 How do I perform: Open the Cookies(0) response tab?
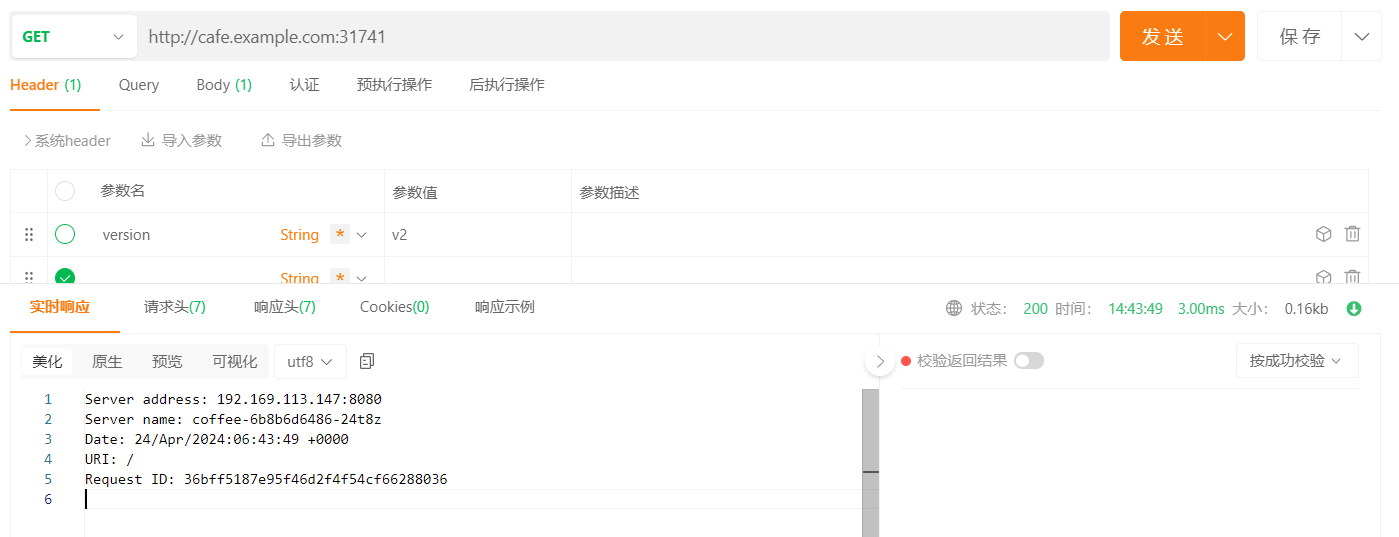coord(394,307)
